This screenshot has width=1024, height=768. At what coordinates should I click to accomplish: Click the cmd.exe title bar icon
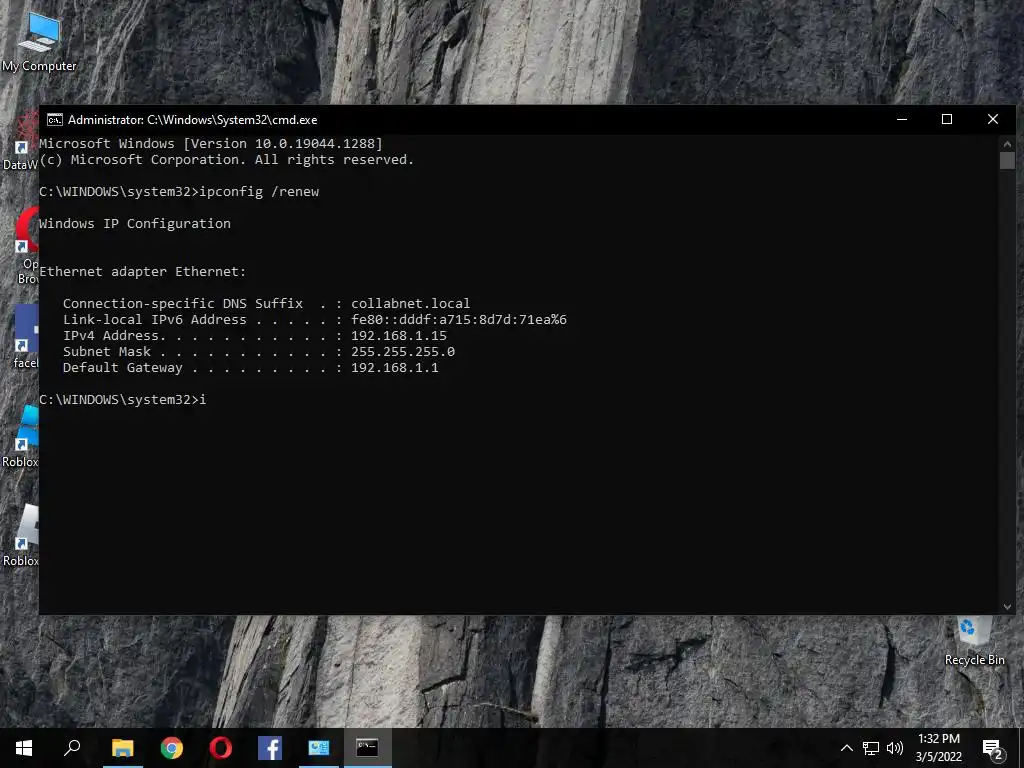tap(55, 120)
